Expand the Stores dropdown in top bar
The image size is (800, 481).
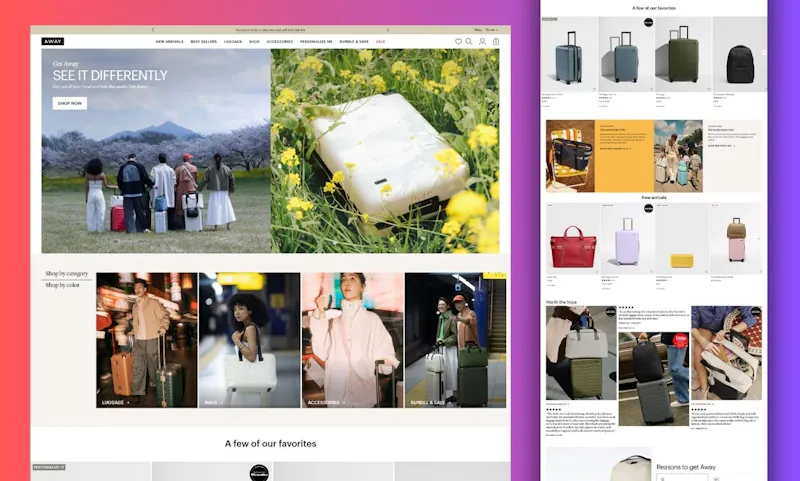pyautogui.click(x=491, y=30)
